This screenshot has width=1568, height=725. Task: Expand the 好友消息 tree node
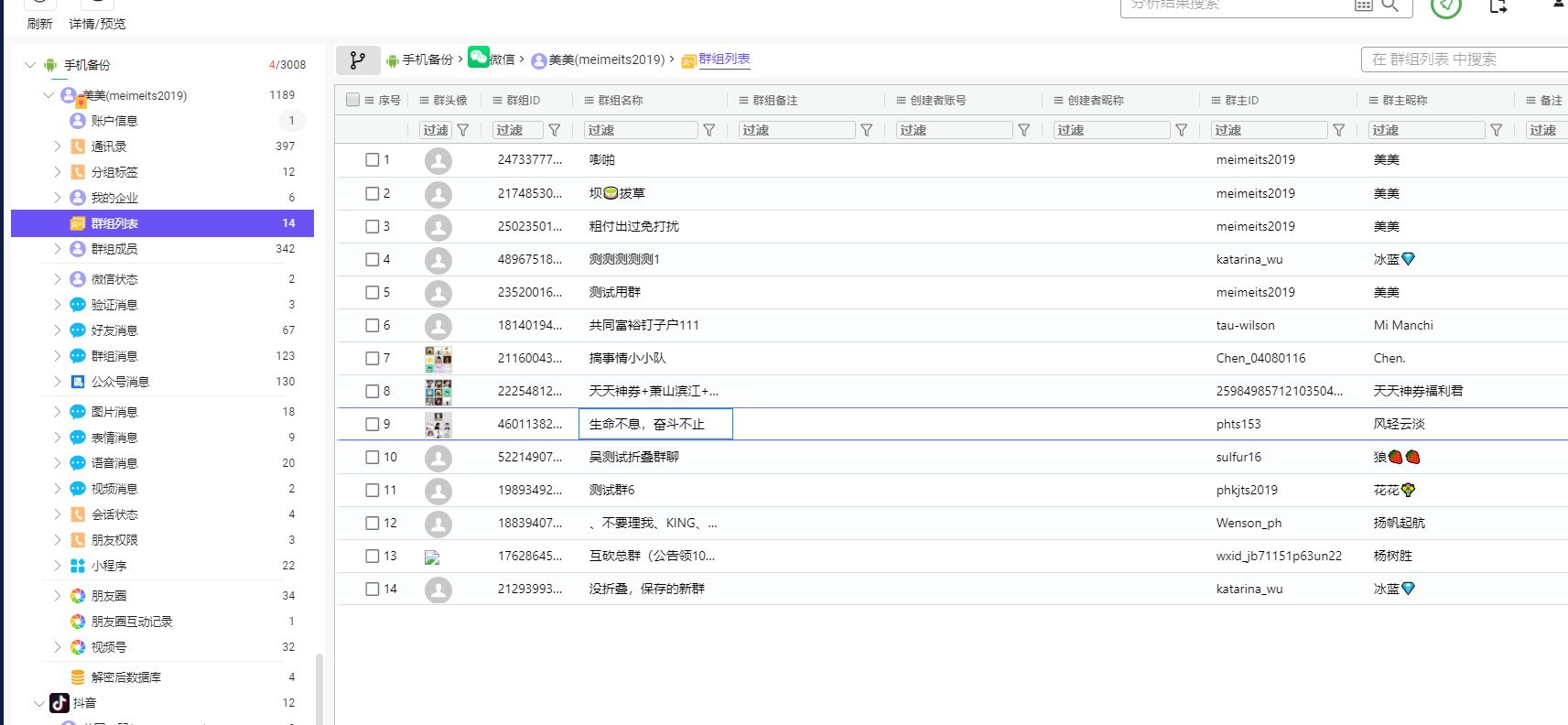point(58,330)
